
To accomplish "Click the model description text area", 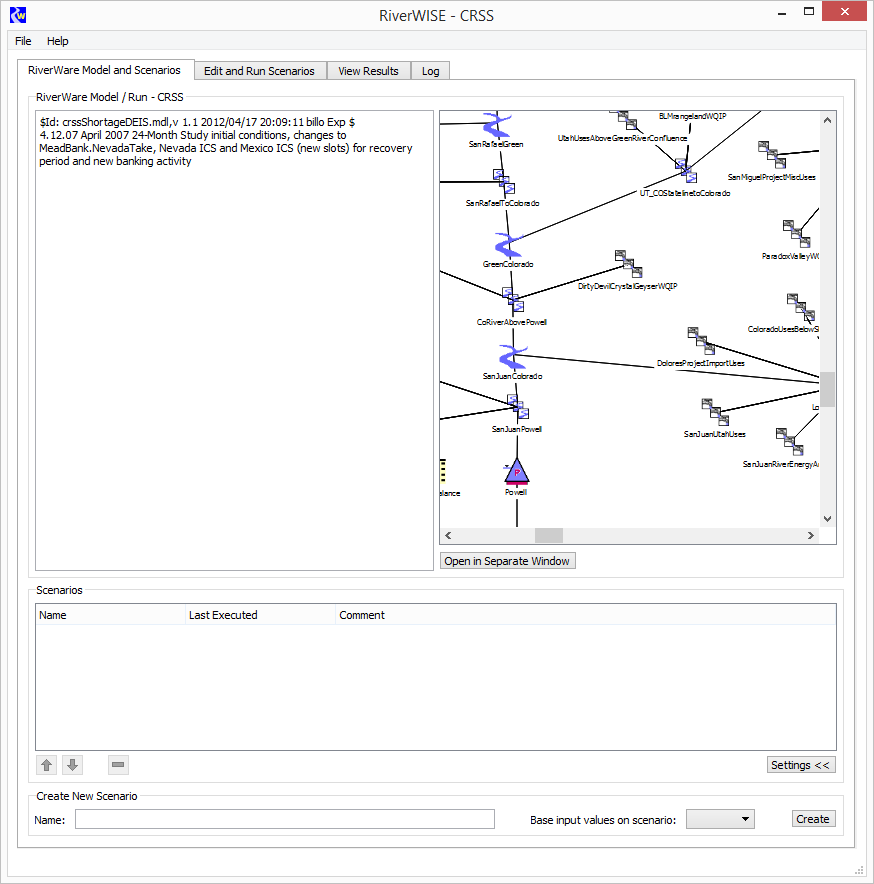I will (234, 341).
